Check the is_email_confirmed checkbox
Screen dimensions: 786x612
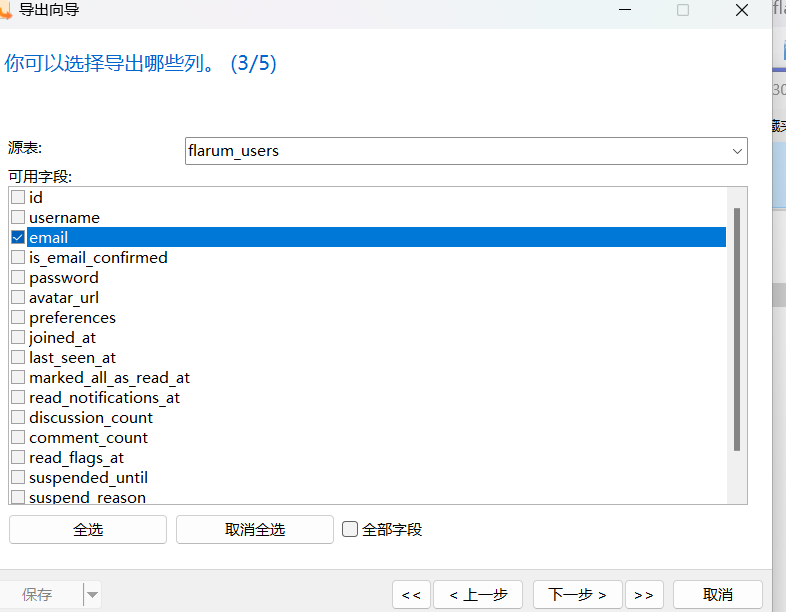(18, 257)
